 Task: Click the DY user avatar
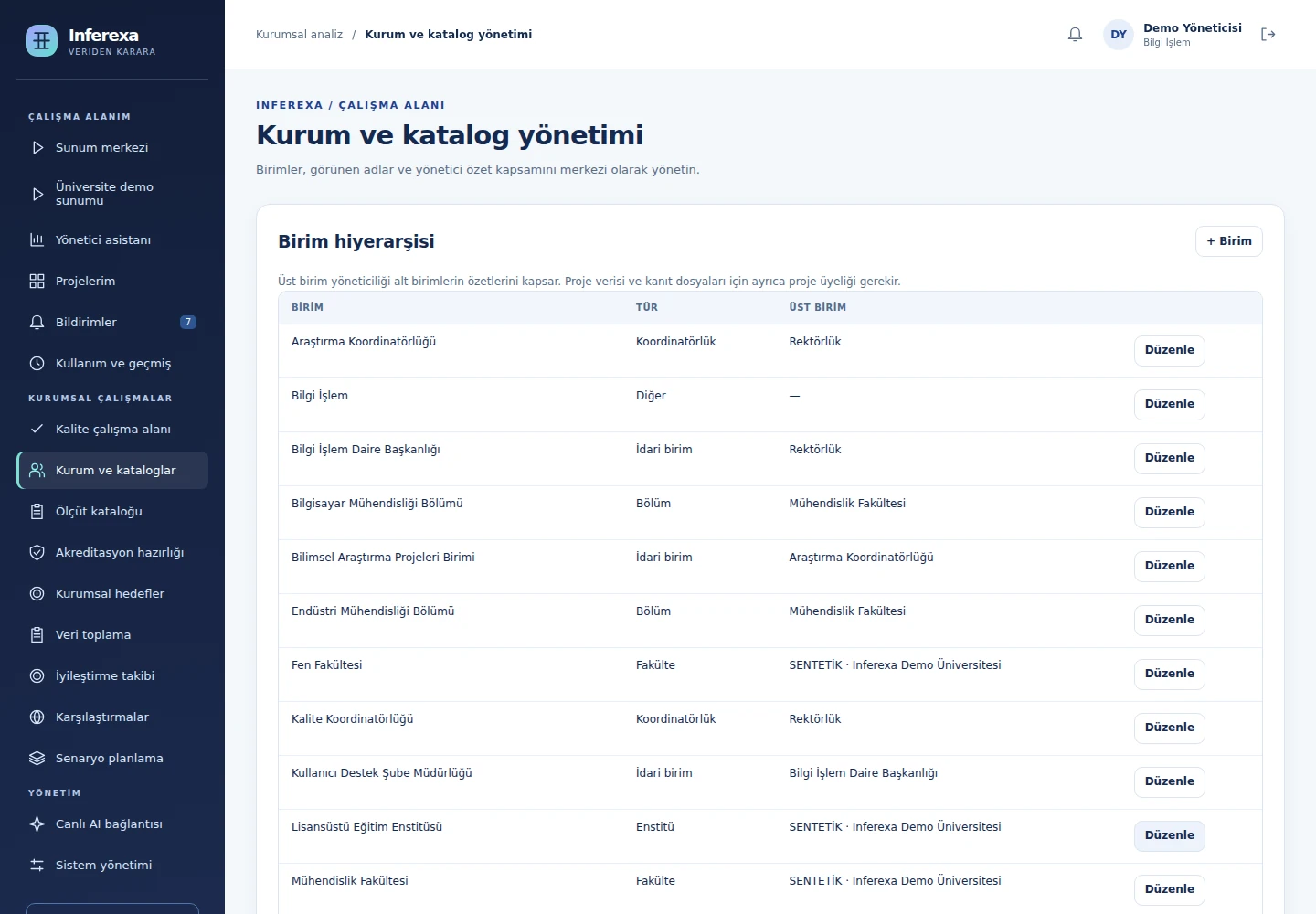point(1119,35)
